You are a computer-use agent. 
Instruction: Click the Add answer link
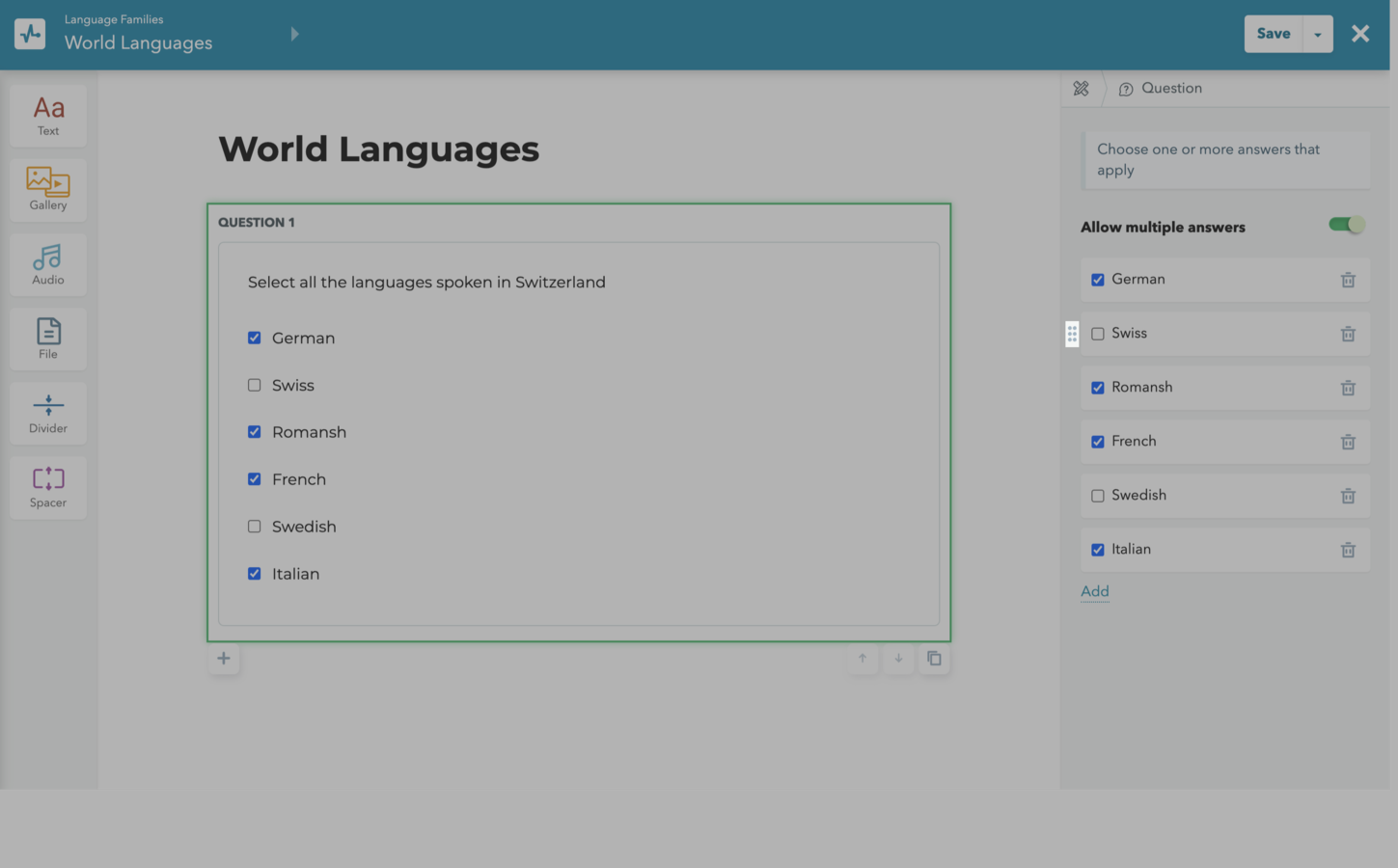(x=1094, y=591)
